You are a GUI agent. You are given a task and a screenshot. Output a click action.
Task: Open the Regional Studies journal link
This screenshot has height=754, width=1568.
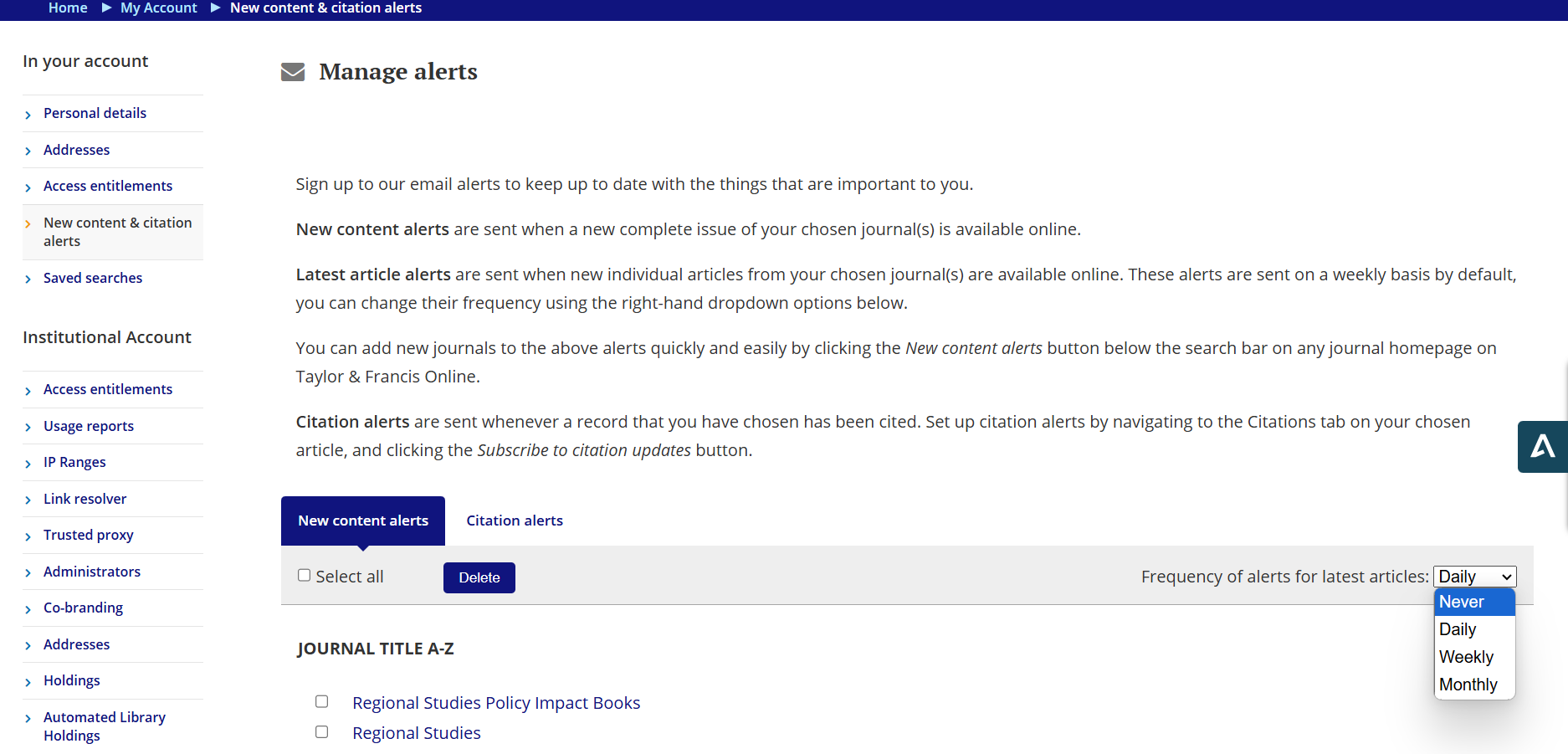click(416, 732)
